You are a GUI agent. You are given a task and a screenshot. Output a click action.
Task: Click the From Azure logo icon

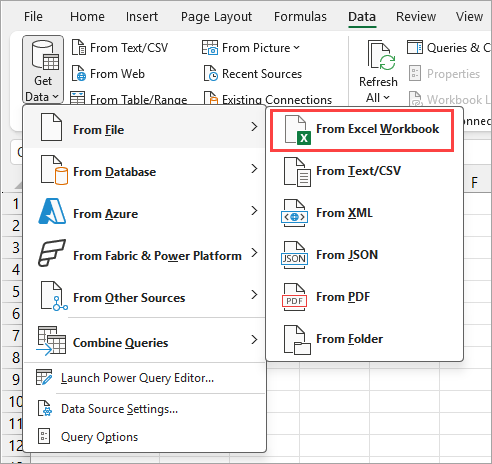pos(52,211)
